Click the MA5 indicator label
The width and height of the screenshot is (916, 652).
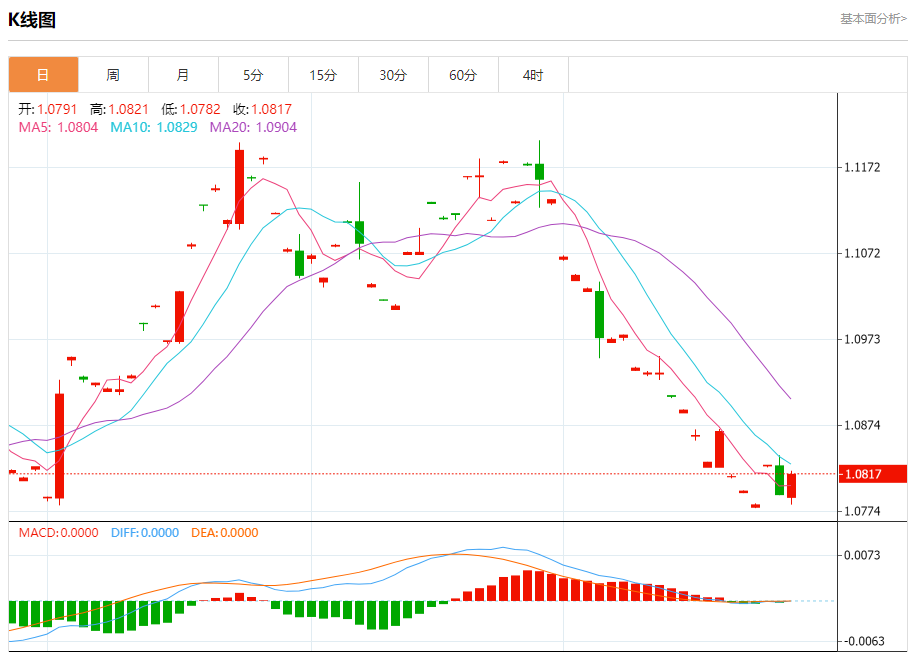tap(58, 127)
